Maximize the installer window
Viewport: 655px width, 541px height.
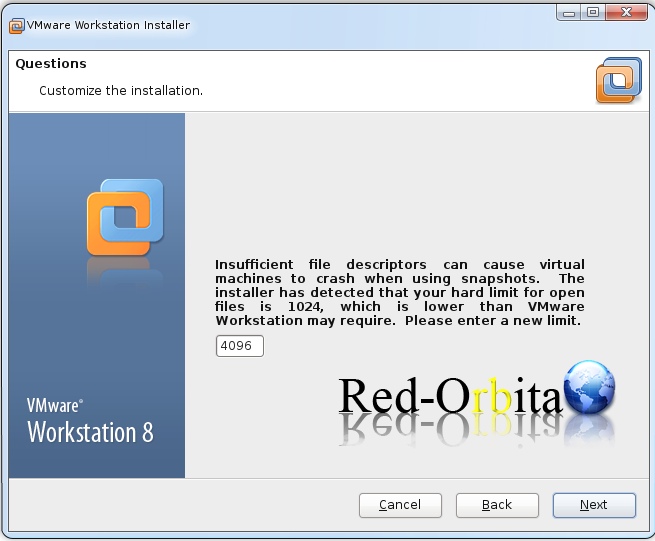[593, 12]
